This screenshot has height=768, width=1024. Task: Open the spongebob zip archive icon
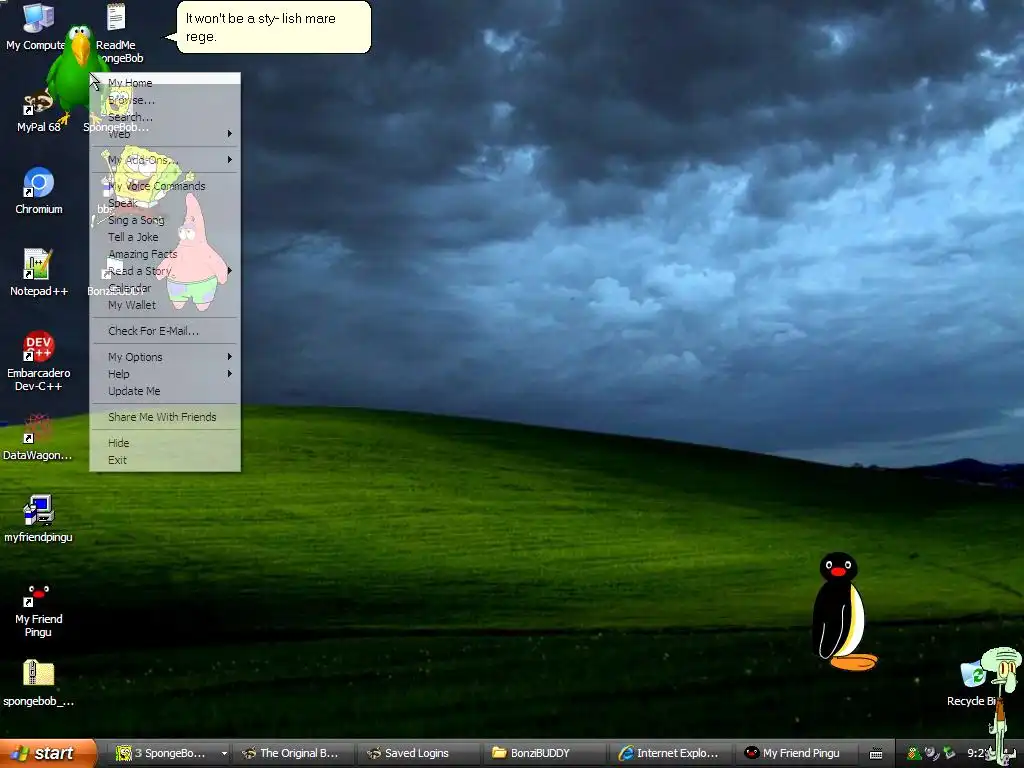click(39, 683)
